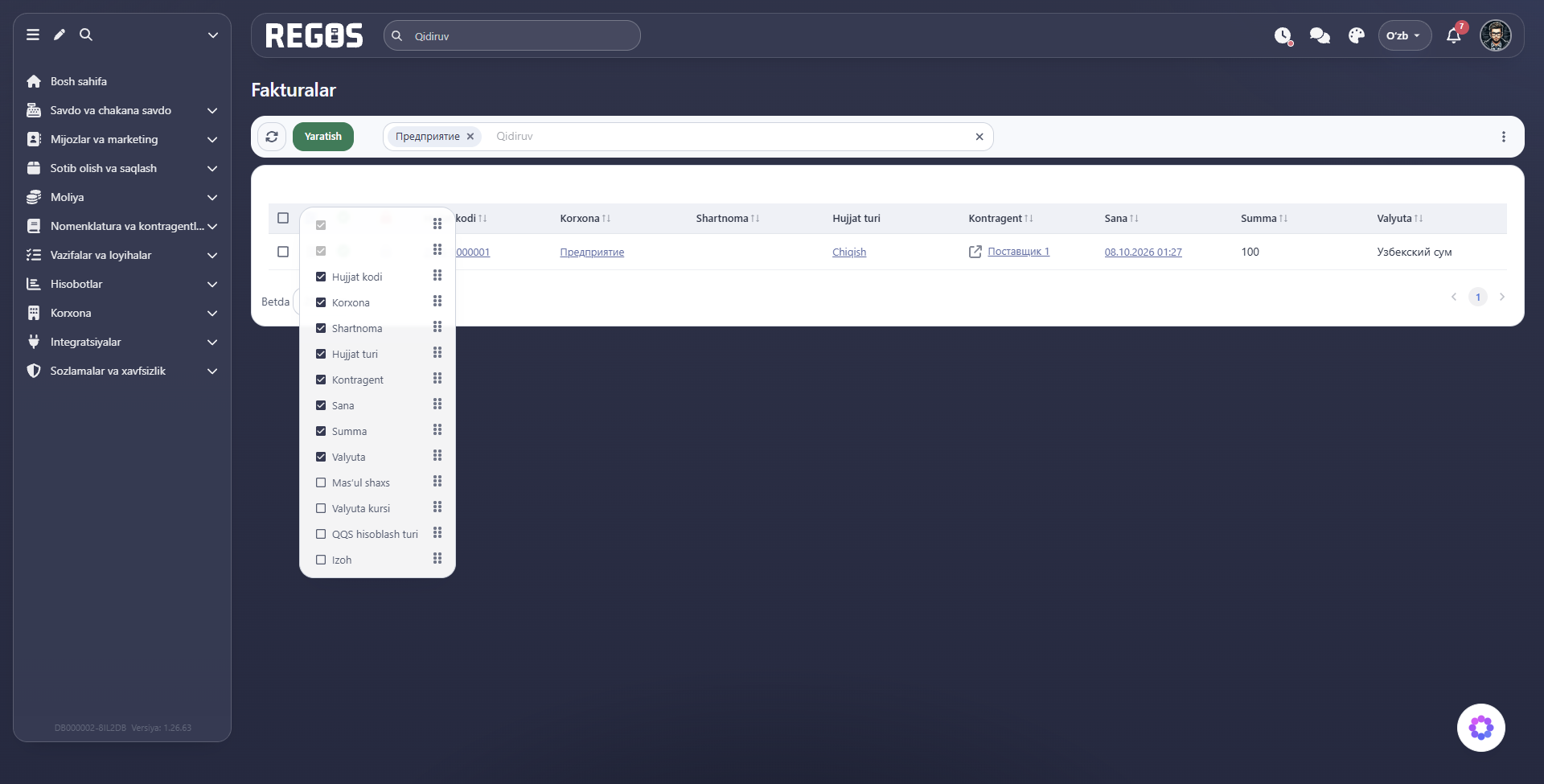This screenshot has width=1544, height=784.
Task: Enable the Mas'ul shaxs column checkbox
Action: (x=321, y=482)
